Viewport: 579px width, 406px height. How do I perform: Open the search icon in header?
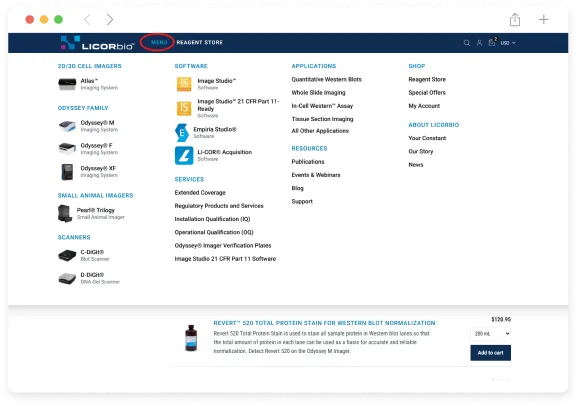coord(467,43)
